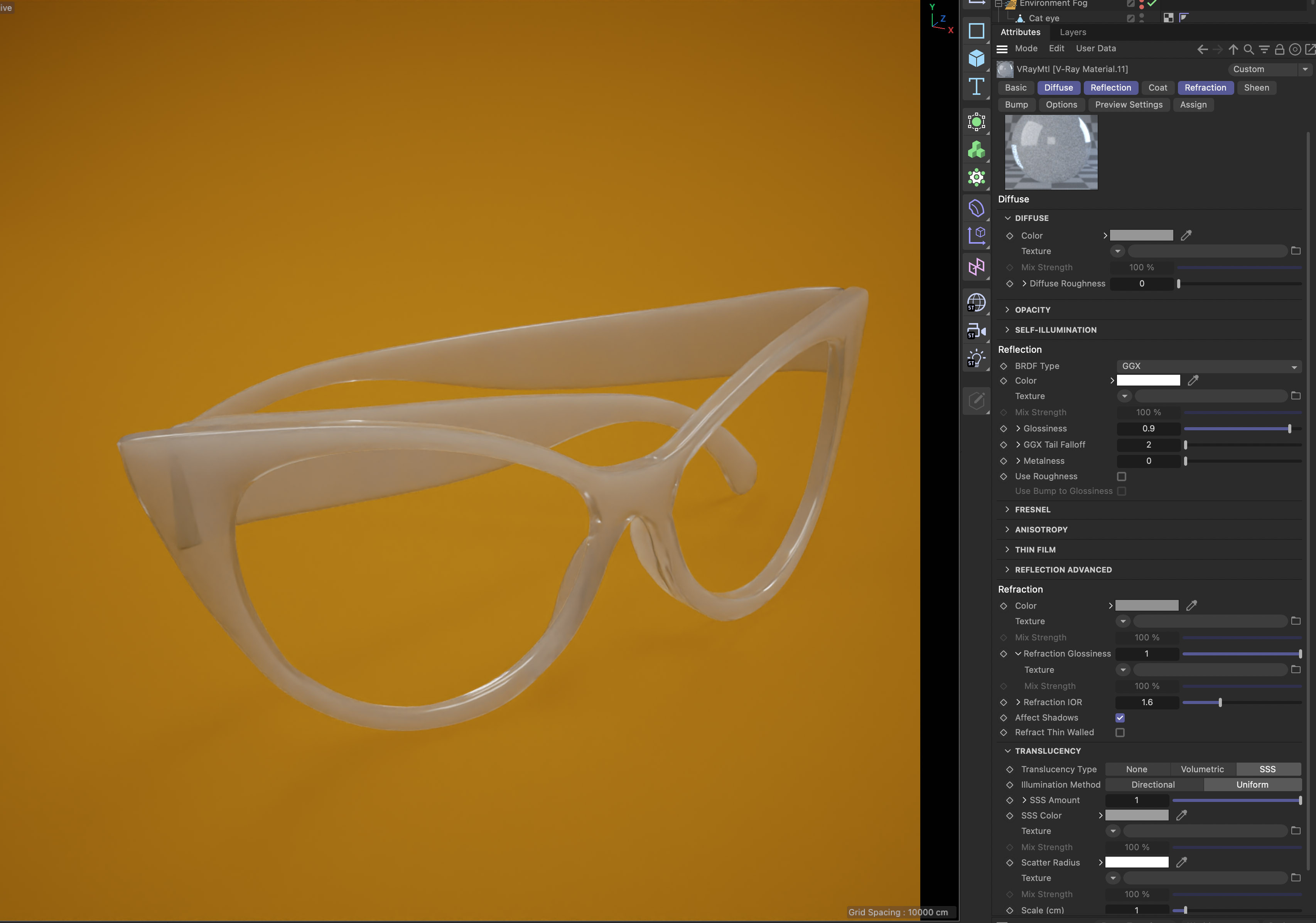The width and height of the screenshot is (1316, 923).
Task: Select the symmetry mirror tool icon
Action: (x=976, y=267)
